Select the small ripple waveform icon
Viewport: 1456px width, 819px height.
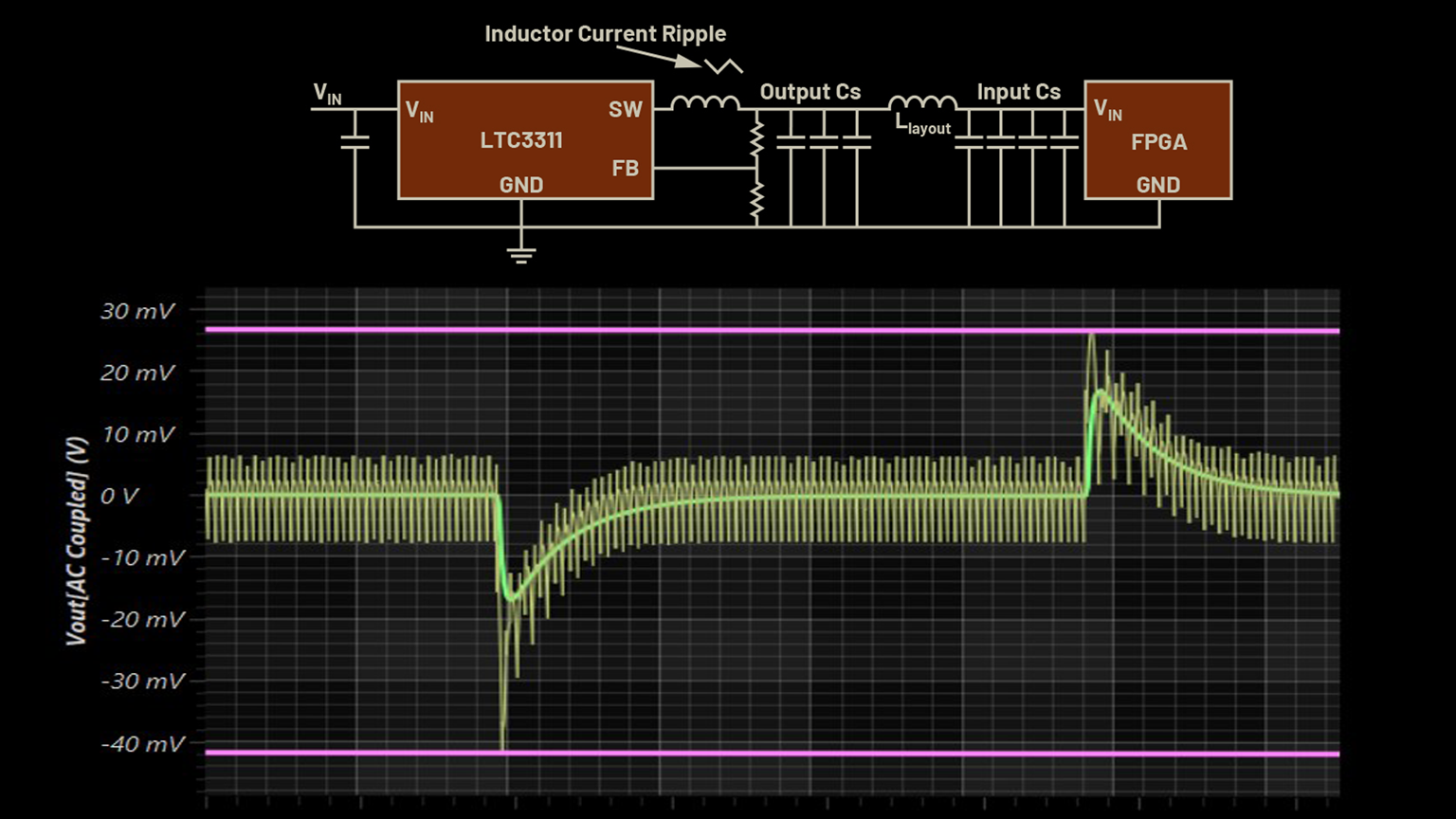point(723,66)
